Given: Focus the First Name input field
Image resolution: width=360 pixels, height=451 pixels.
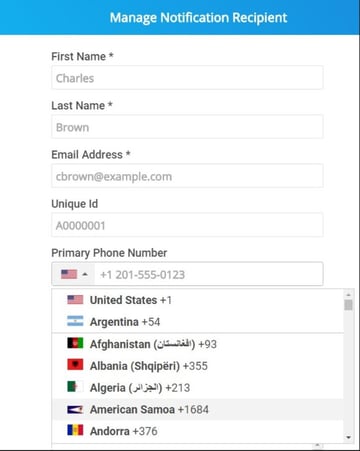Looking at the screenshot, I should click(x=187, y=78).
